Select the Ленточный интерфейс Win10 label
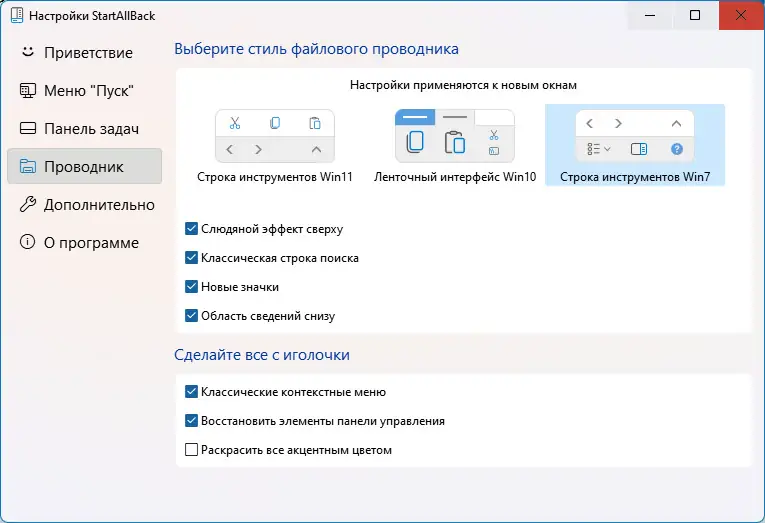Viewport: 765px width, 523px height. pyautogui.click(x=455, y=177)
